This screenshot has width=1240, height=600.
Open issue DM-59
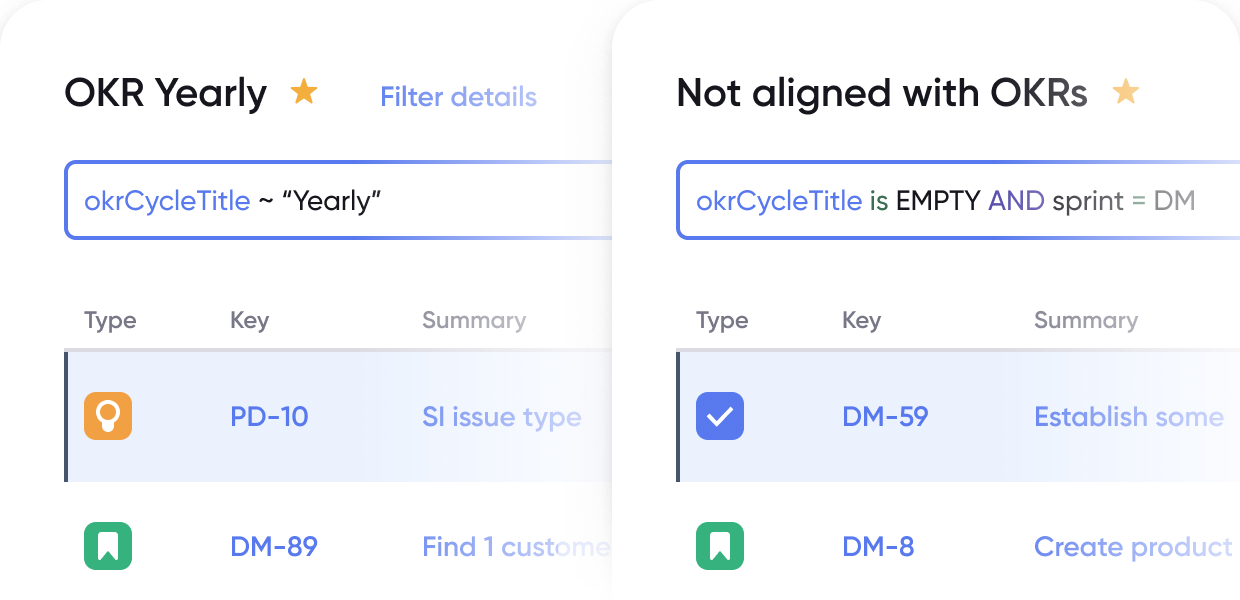tap(885, 416)
